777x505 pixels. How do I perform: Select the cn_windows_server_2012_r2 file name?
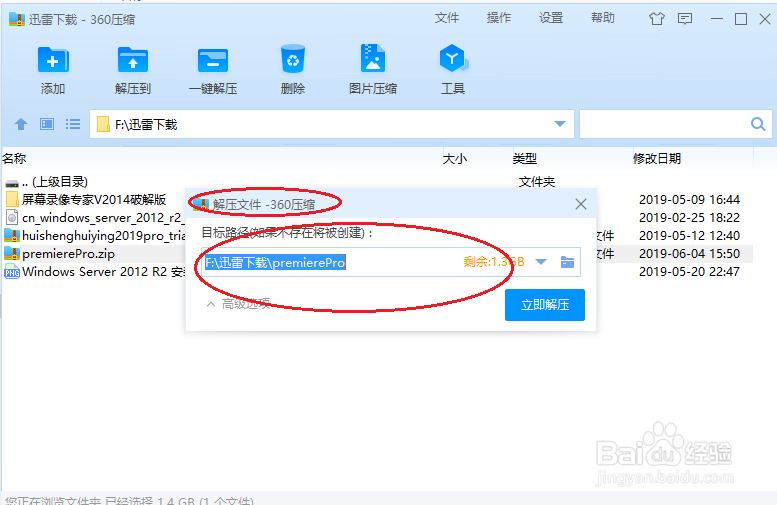click(x=102, y=217)
